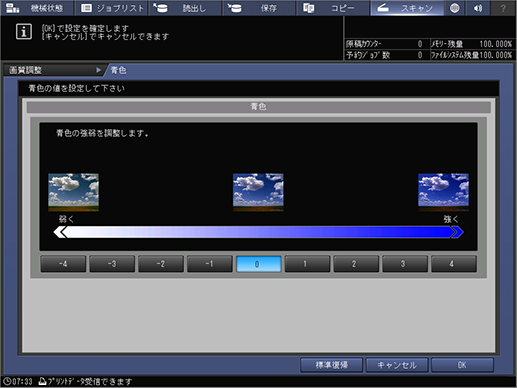Click the メモリー残量 100.000% value
This screenshot has width=517, height=388.
(x=495, y=44)
